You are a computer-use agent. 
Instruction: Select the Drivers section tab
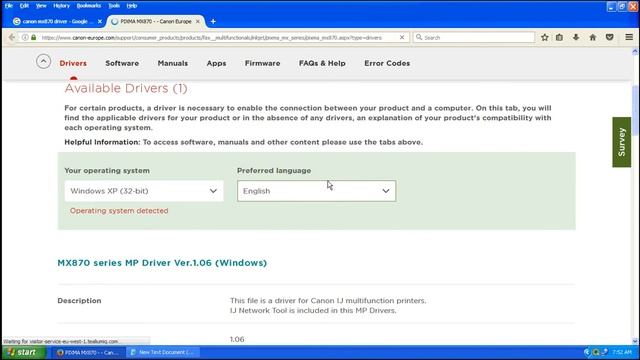(73, 63)
